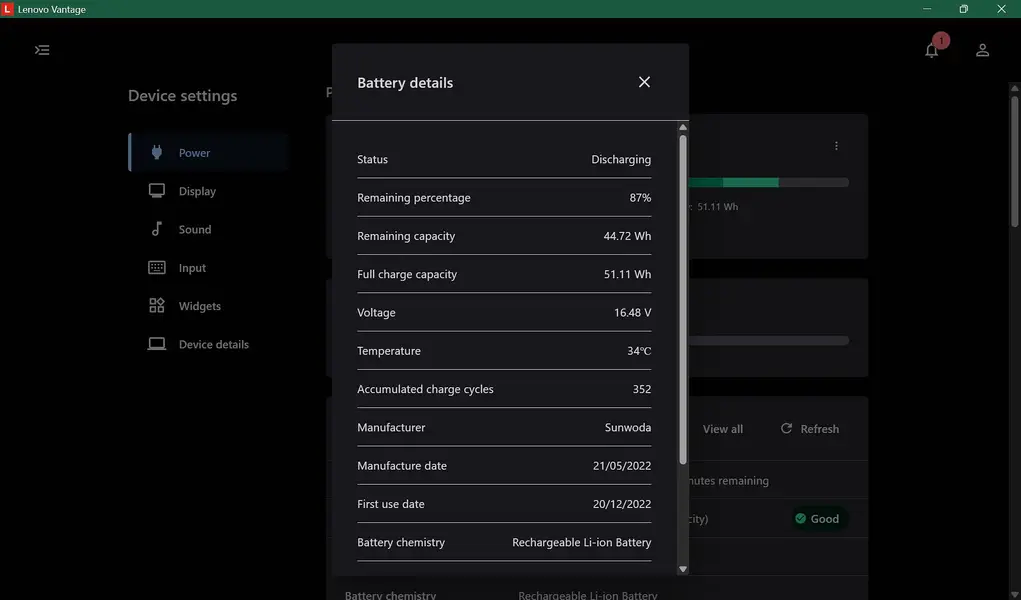1021x600 pixels.
Task: Click the green battery level bar
Action: point(733,182)
